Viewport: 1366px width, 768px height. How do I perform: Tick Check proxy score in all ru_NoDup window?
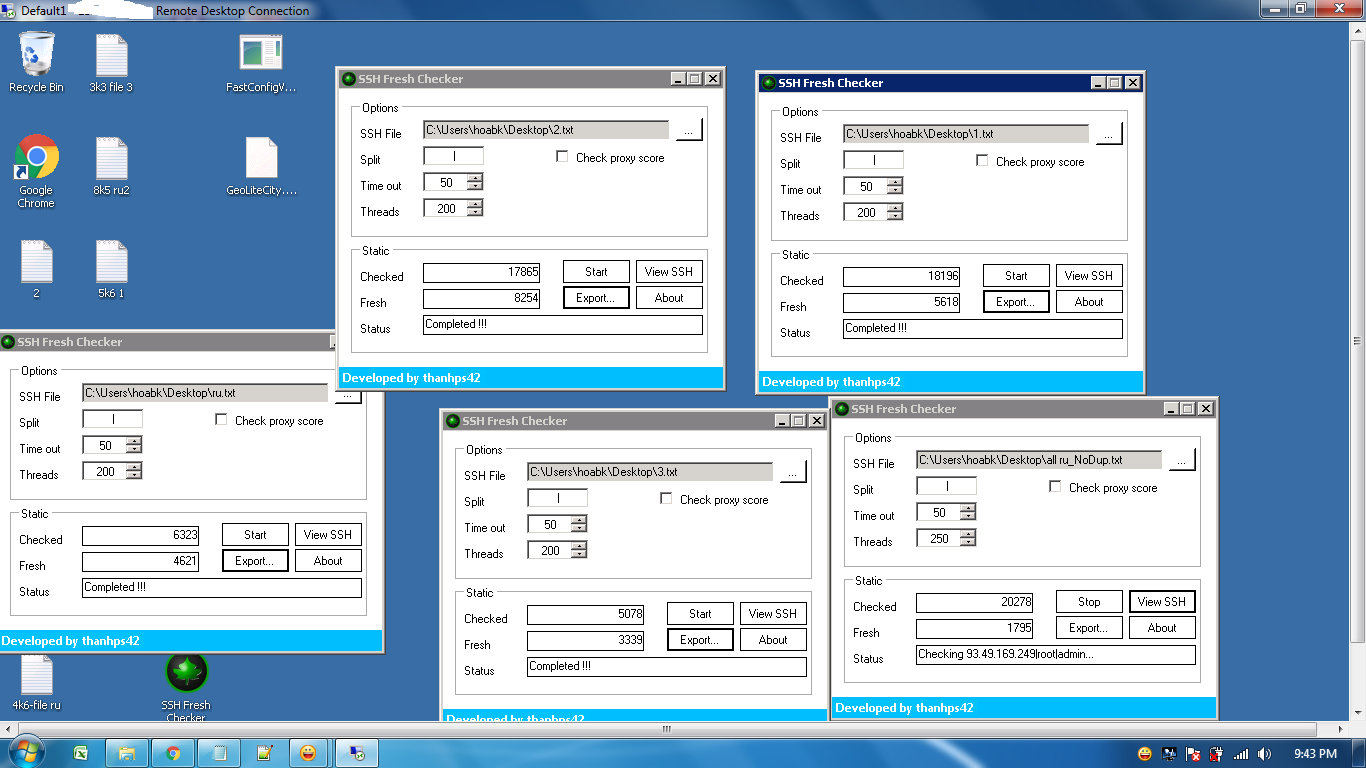coord(1055,487)
